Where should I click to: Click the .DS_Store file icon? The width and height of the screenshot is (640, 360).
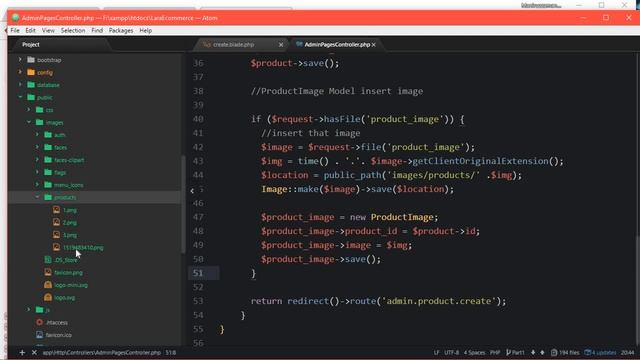pyautogui.click(x=48, y=260)
